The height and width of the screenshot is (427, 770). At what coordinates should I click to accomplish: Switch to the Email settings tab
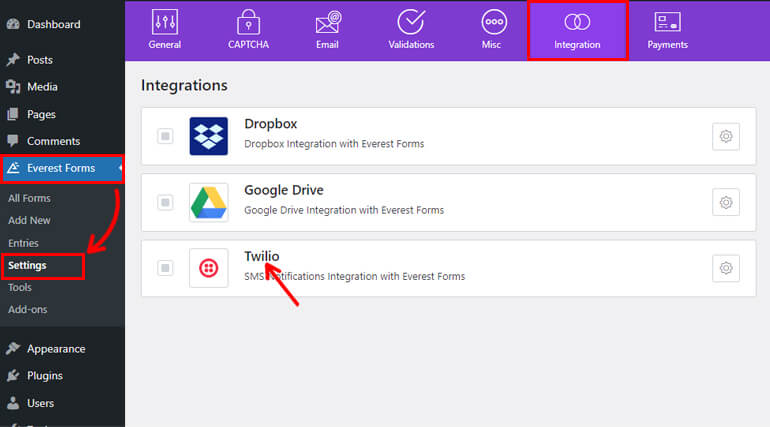tap(327, 30)
